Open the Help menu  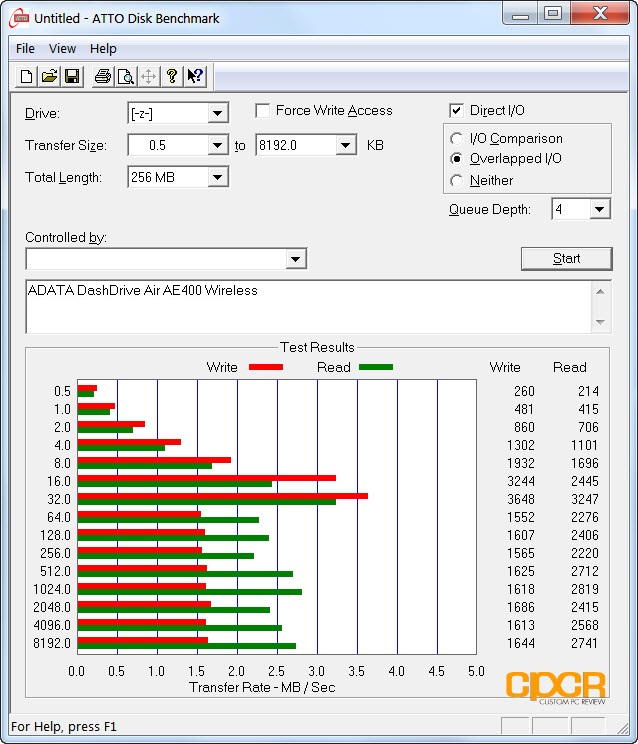coord(103,48)
